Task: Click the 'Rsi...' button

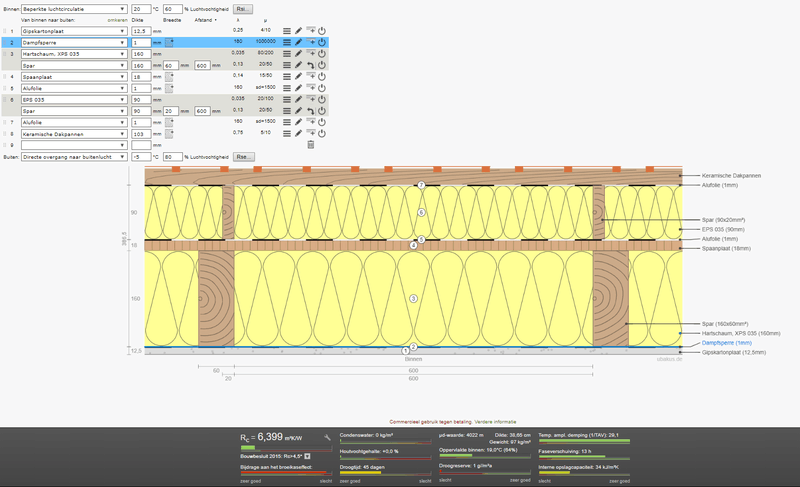Action: point(245,8)
